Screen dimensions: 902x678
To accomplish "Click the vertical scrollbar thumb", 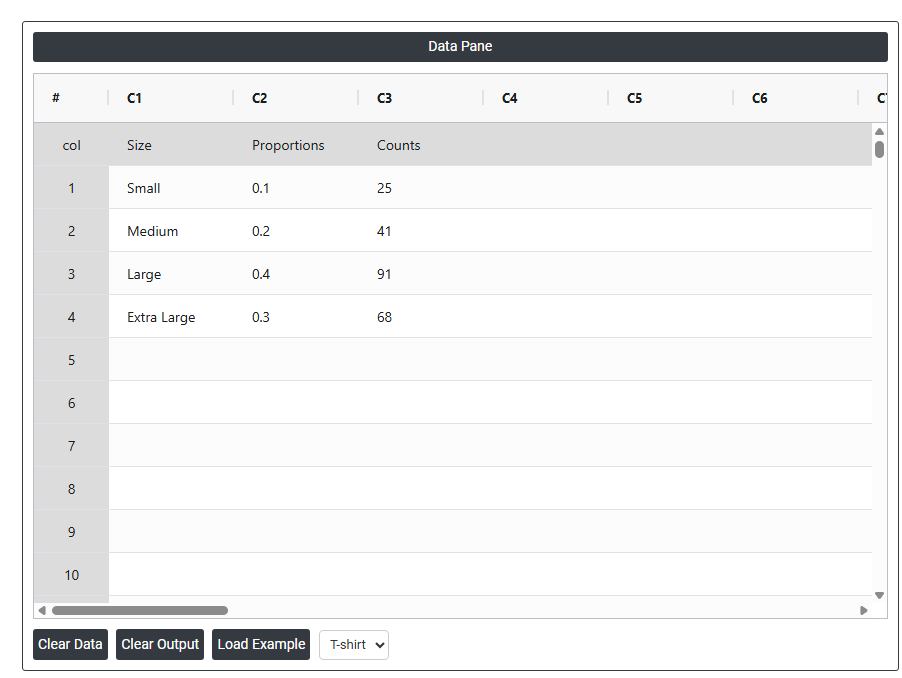I will 879,150.
